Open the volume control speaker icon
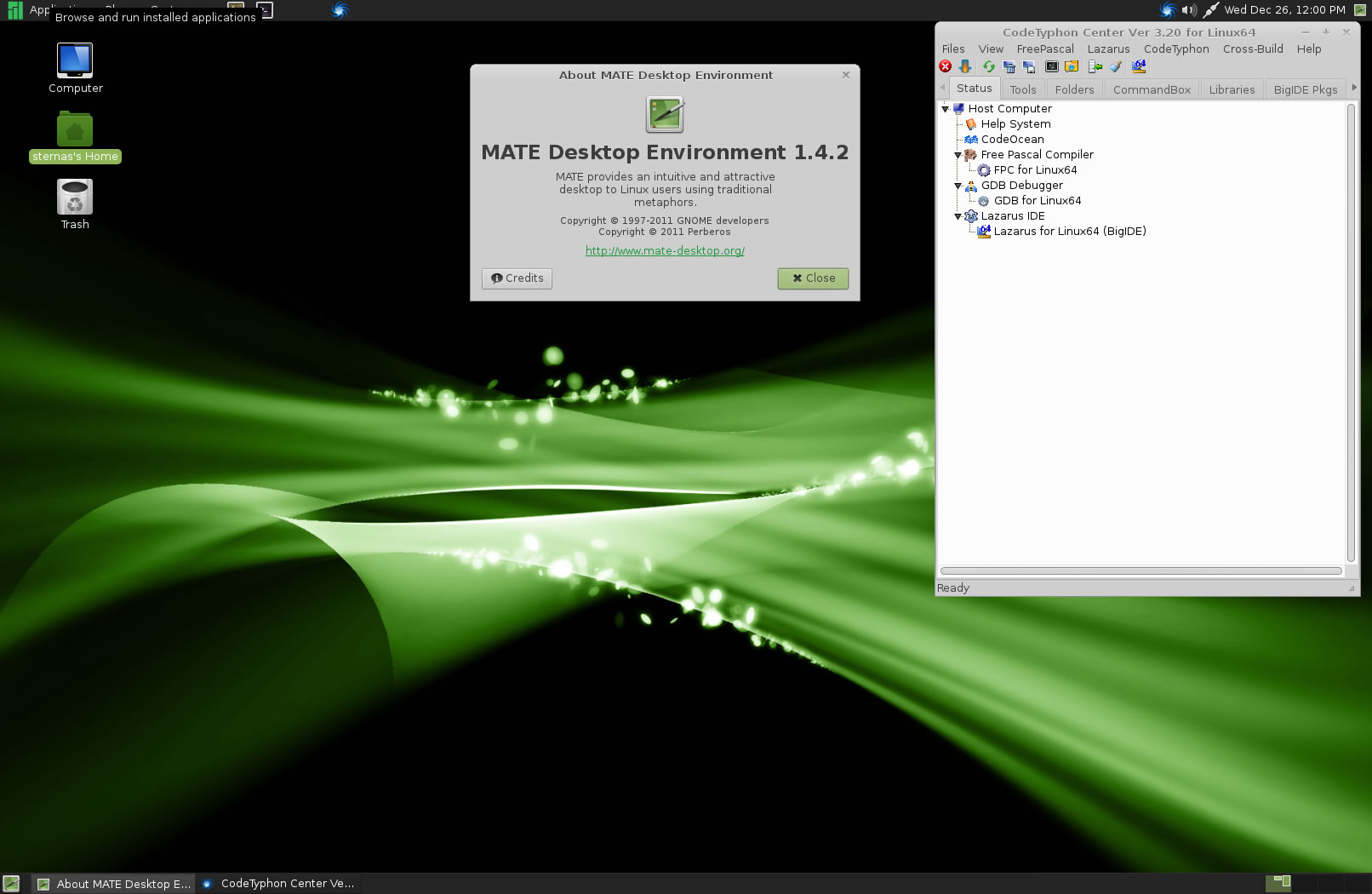The width and height of the screenshot is (1372, 894). point(1189,10)
